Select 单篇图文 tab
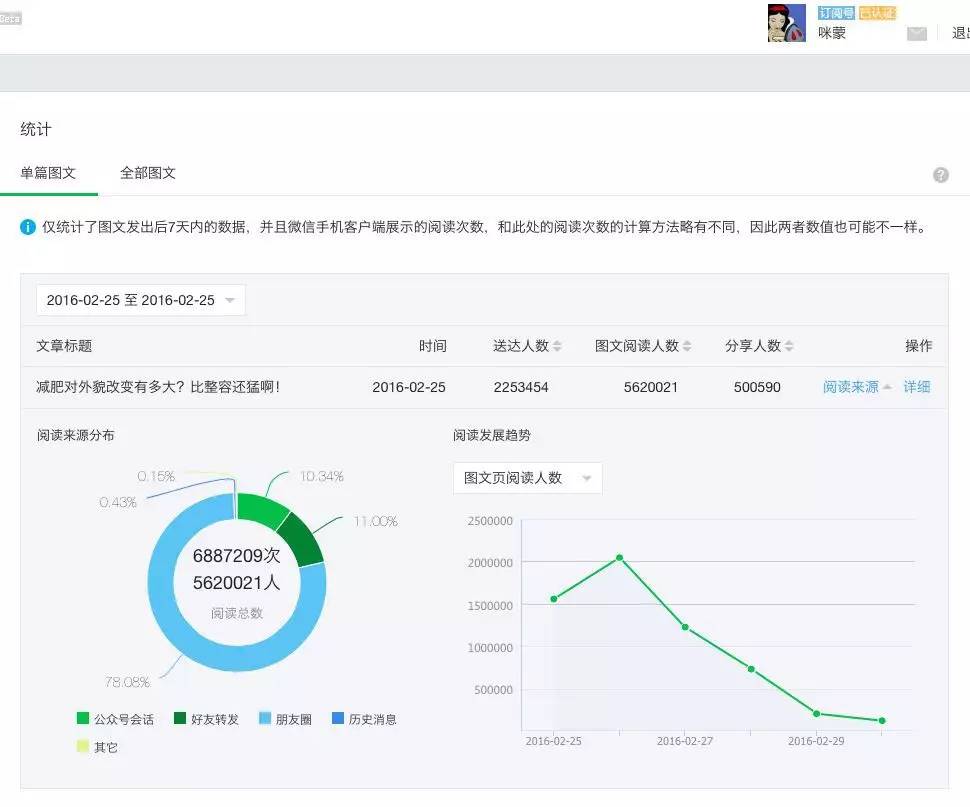The height and width of the screenshot is (807, 970). coord(48,173)
